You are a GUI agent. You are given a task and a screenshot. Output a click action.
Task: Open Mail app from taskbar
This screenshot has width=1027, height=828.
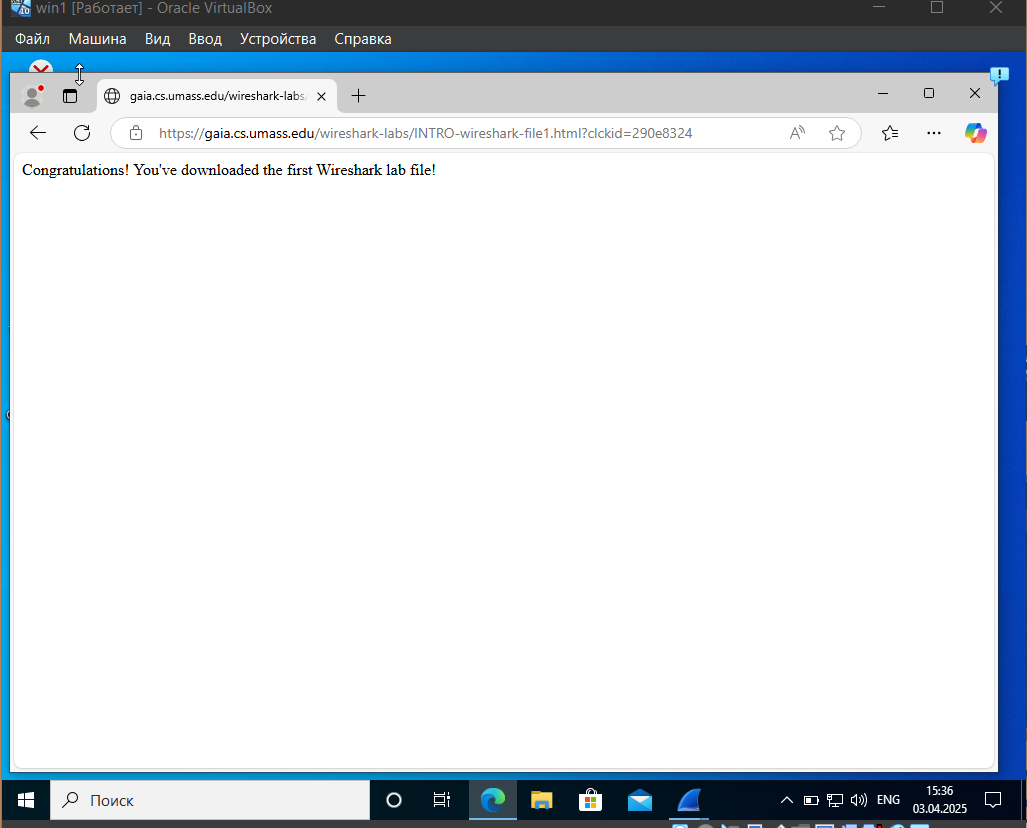[x=639, y=800]
